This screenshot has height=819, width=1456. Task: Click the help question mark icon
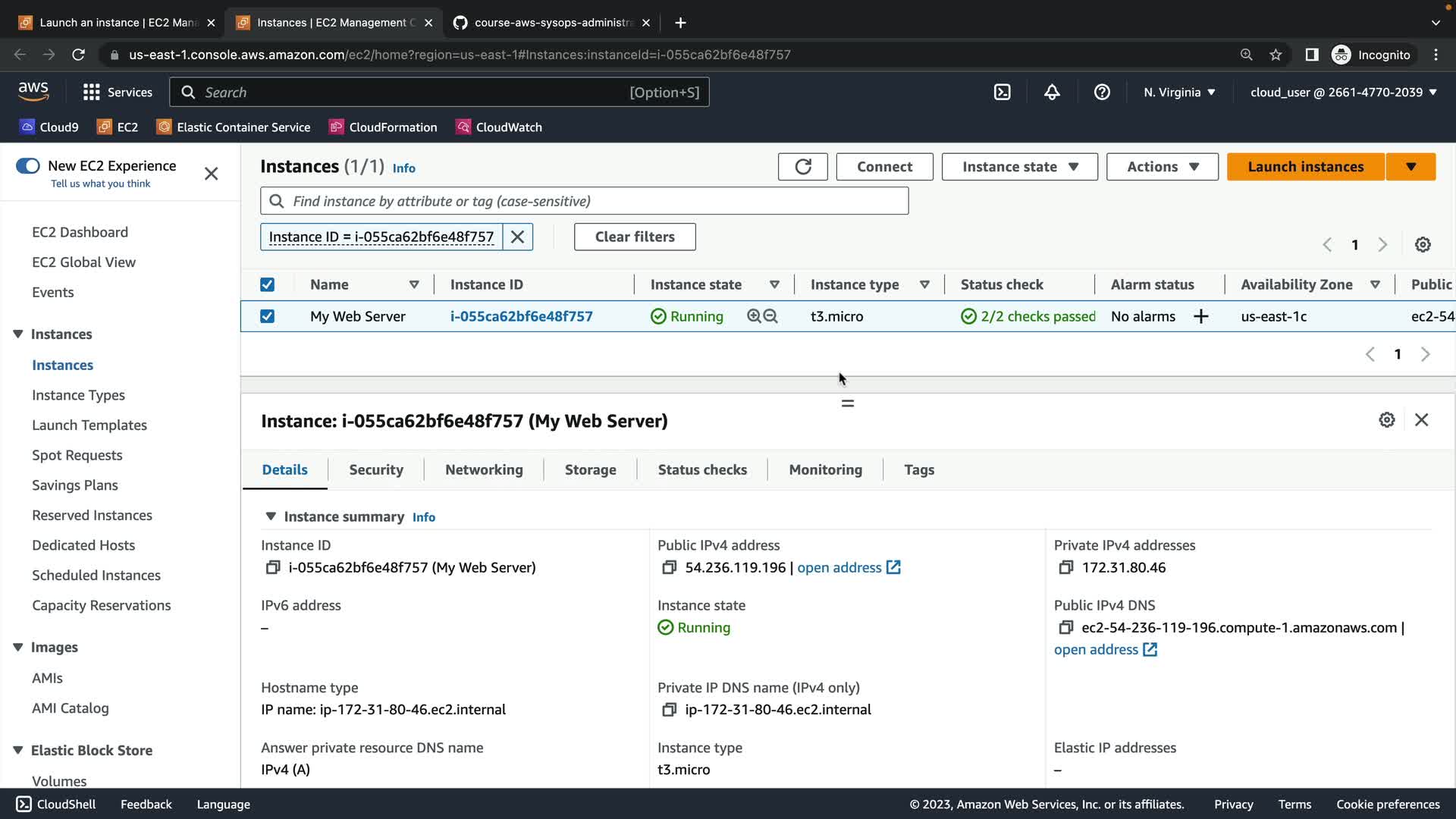pyautogui.click(x=1102, y=93)
